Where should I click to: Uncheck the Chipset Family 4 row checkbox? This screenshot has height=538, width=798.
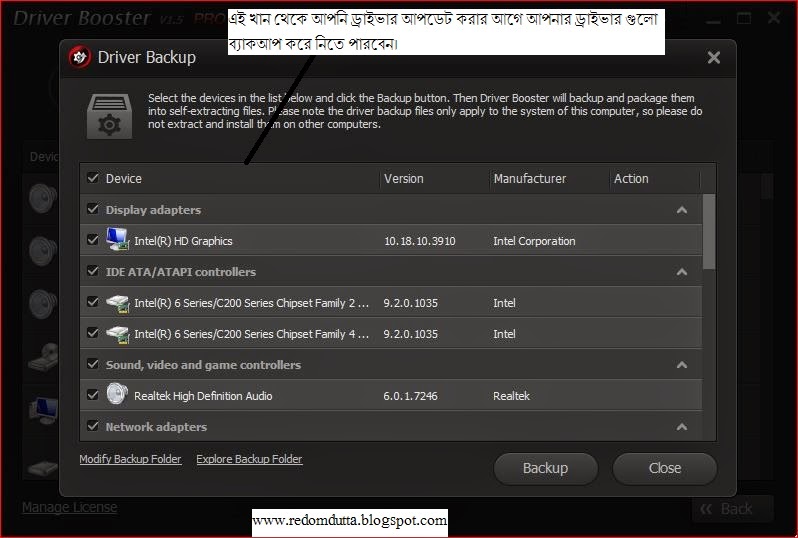pyautogui.click(x=93, y=333)
